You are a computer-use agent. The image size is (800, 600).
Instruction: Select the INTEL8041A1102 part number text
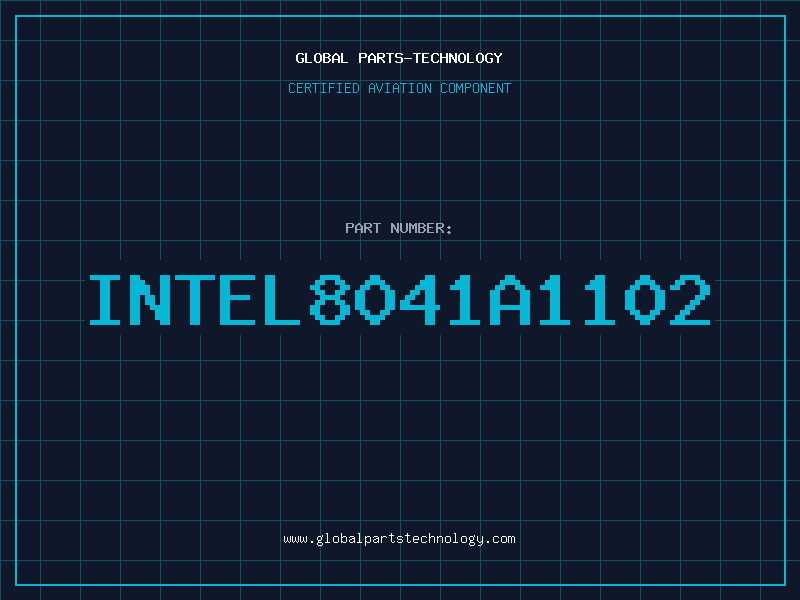[400, 299]
